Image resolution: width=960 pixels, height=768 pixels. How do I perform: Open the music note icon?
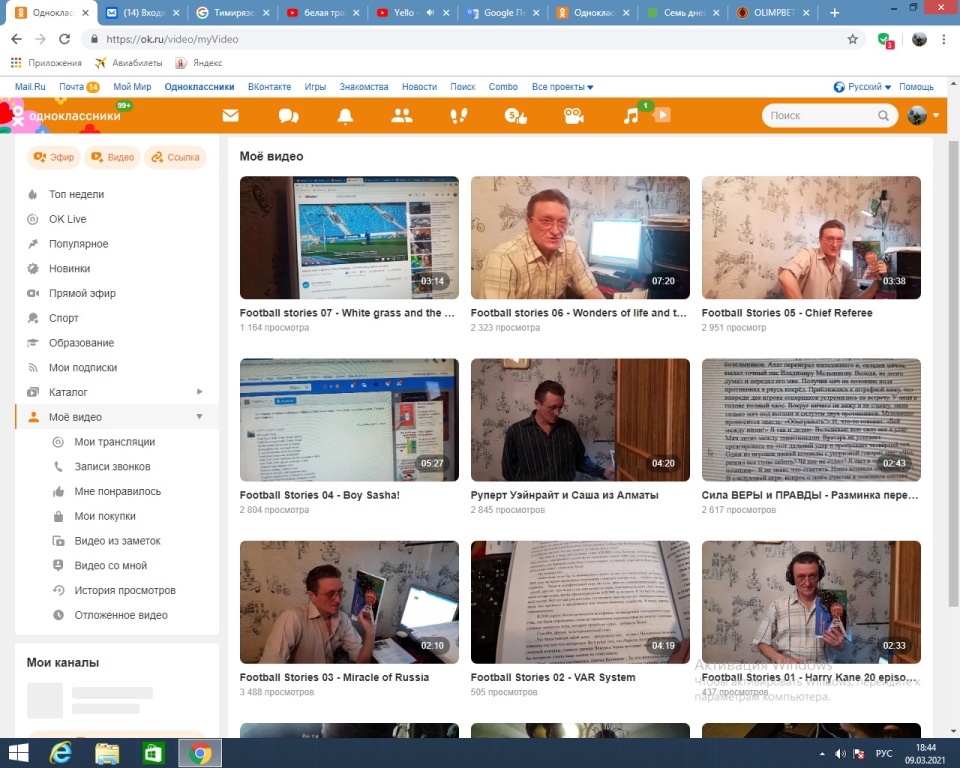[631, 115]
